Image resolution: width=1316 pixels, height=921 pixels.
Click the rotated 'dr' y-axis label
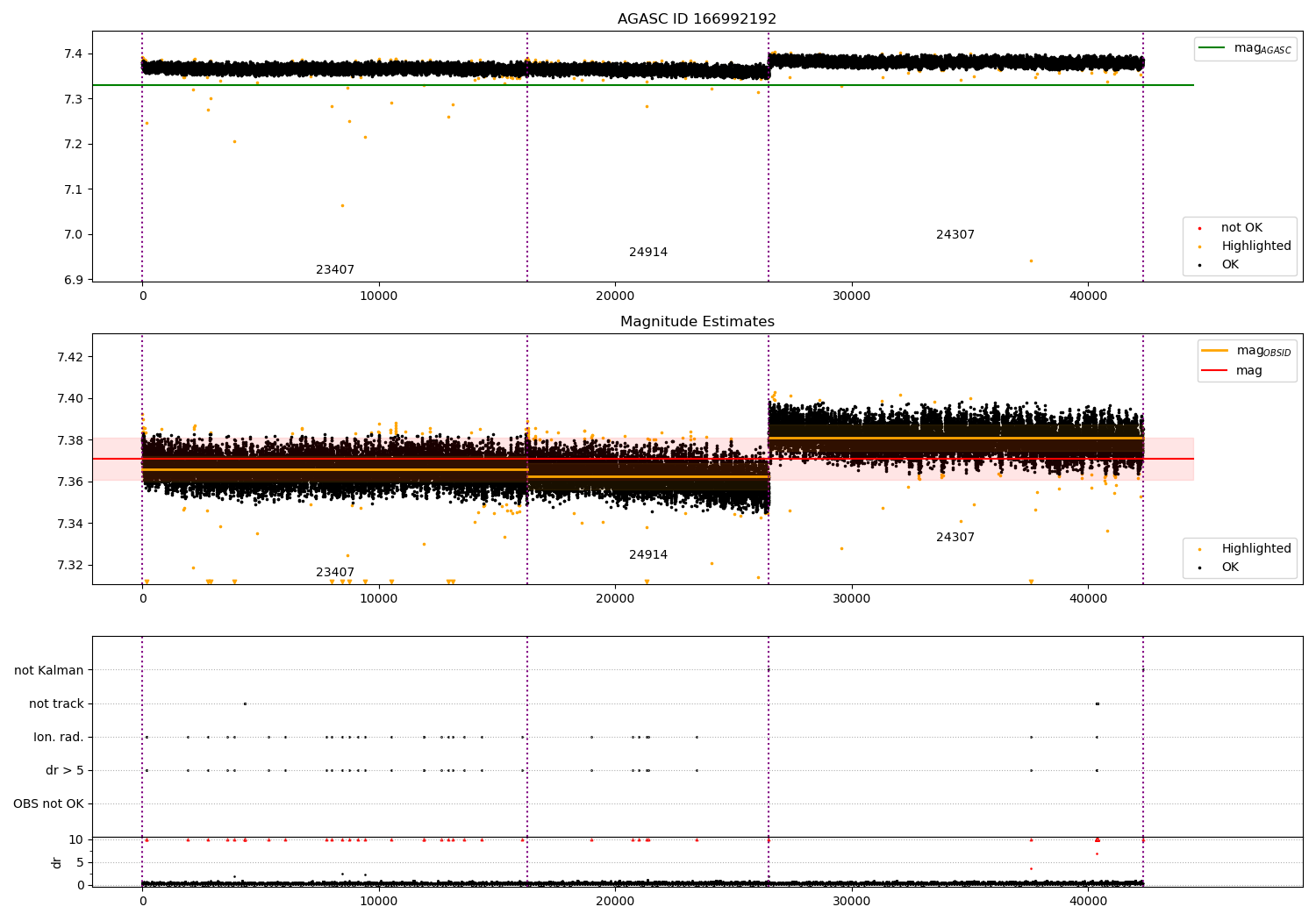(57, 862)
